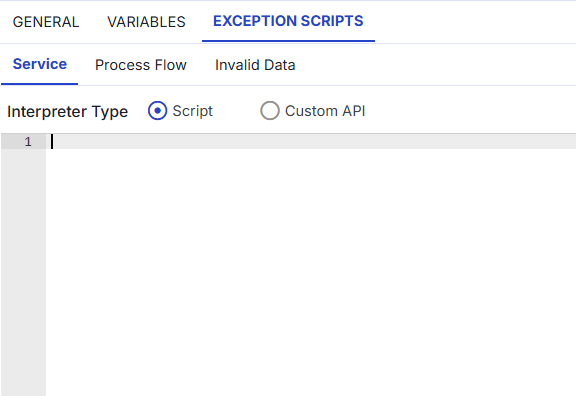Switch to the VARIABLES tab
This screenshot has height=396, width=576.
(146, 22)
